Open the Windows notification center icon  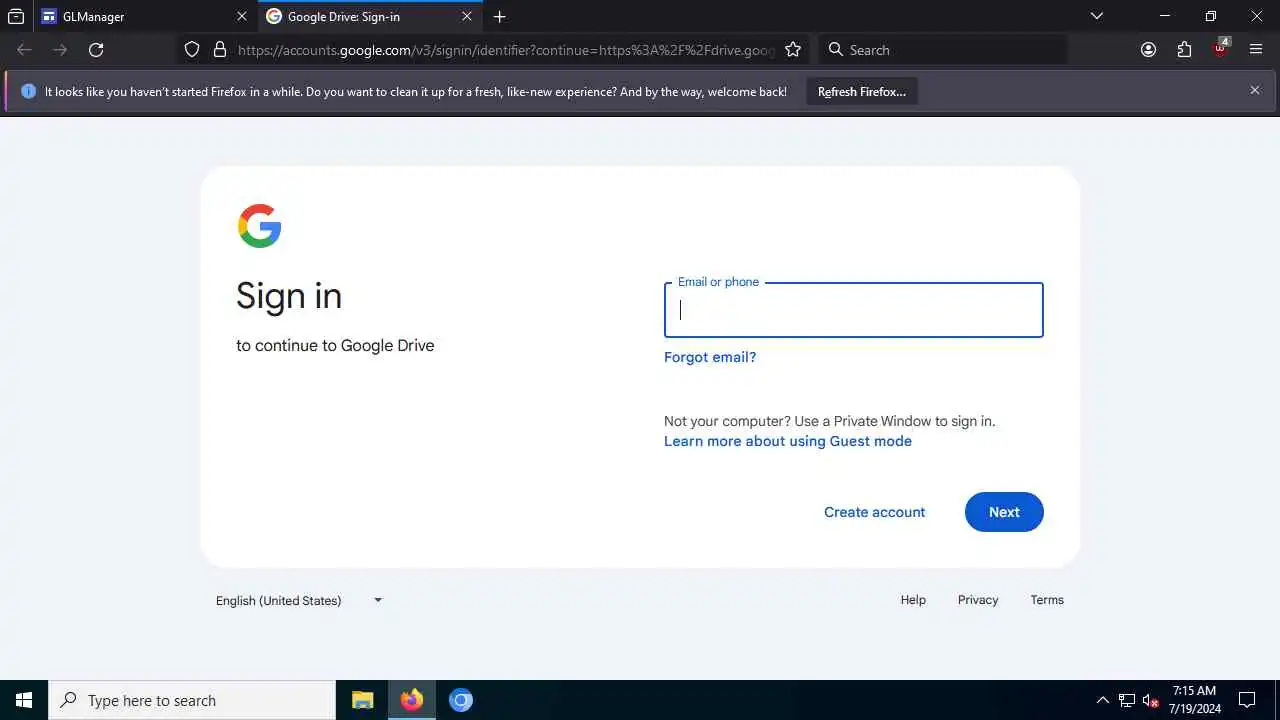(1247, 700)
